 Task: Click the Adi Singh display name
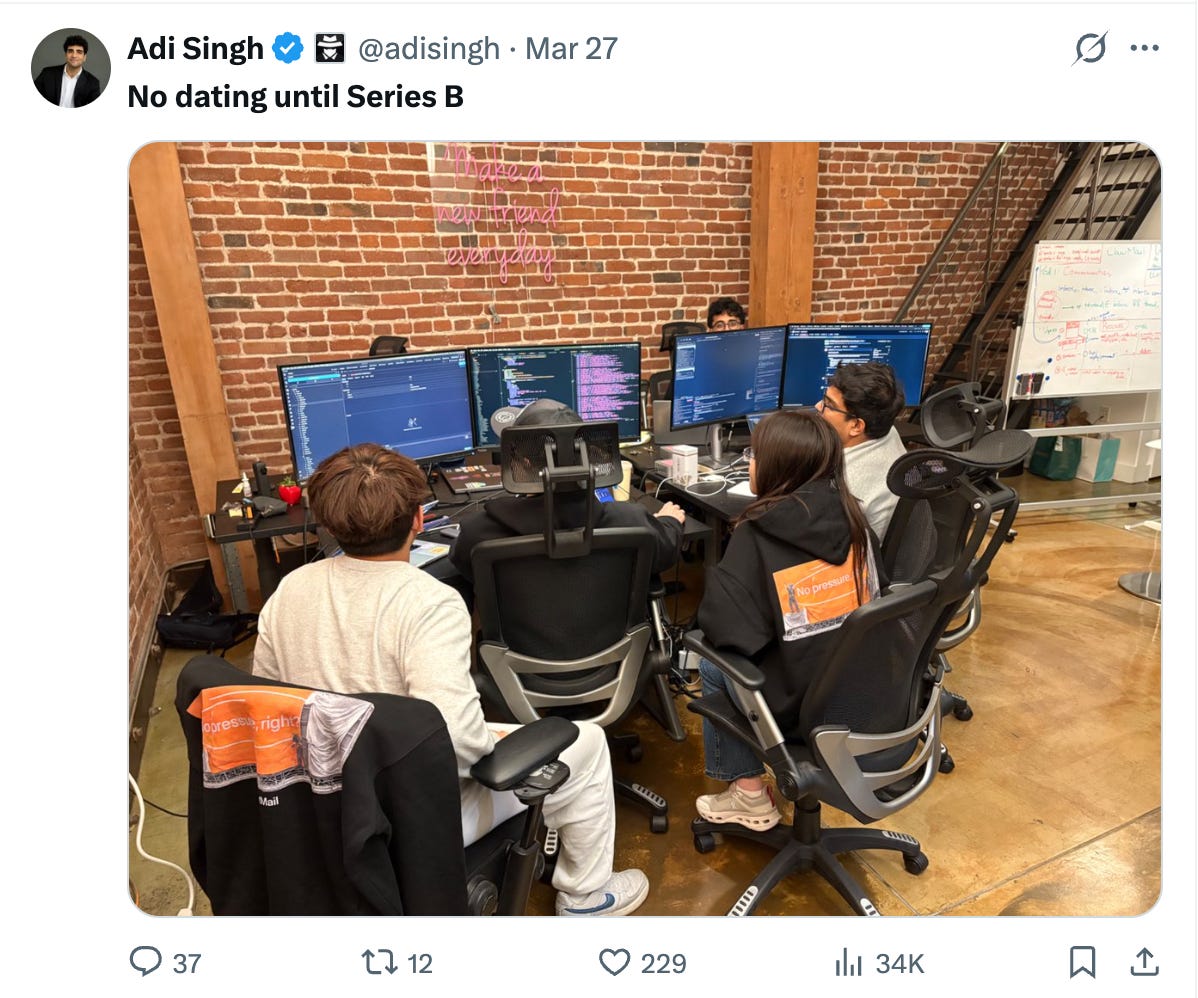(195, 49)
